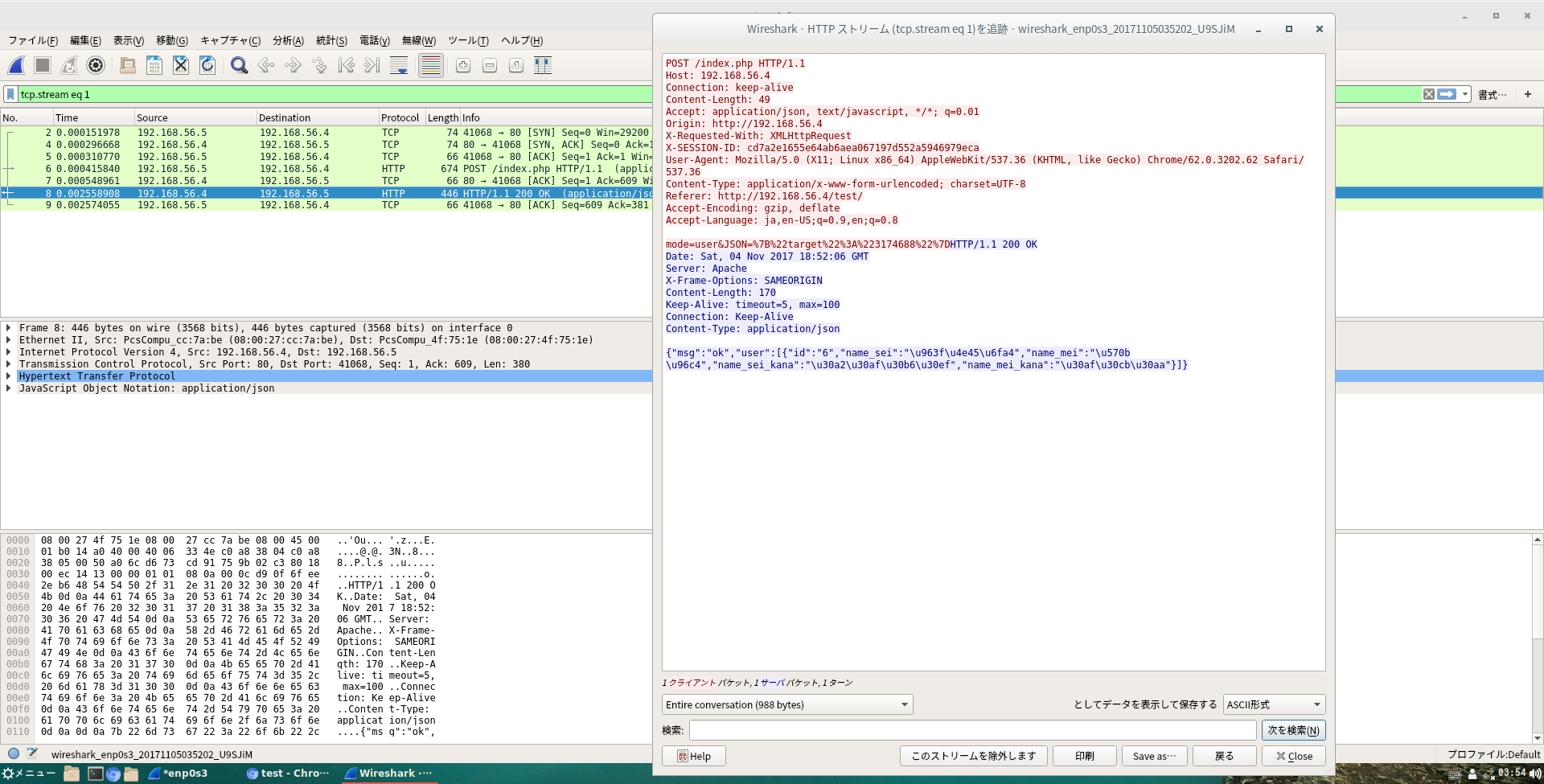Screen dimensions: 1544x784
Task: Zoom out the main window text
Action: point(490,66)
